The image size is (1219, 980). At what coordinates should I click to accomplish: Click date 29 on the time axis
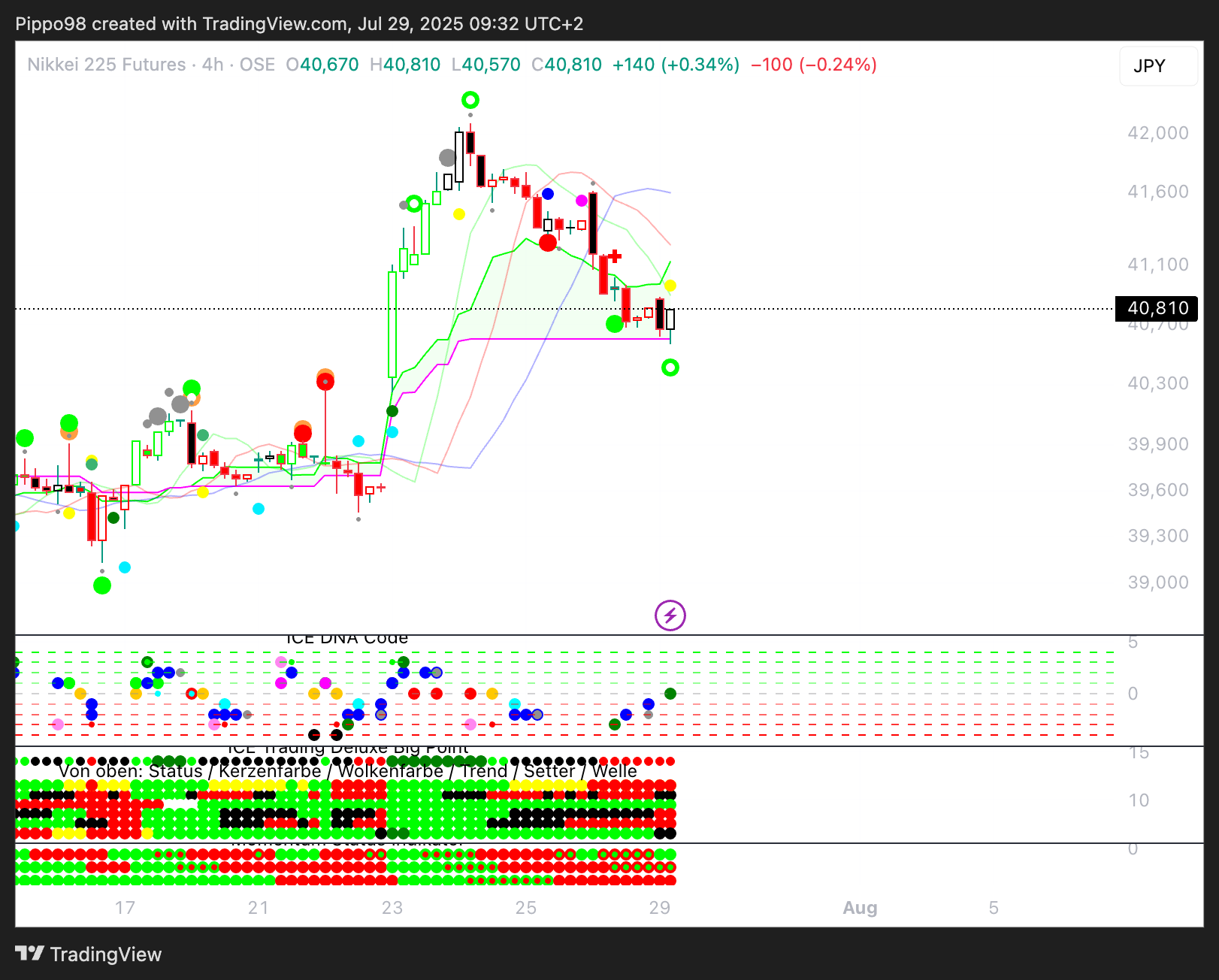(x=660, y=908)
